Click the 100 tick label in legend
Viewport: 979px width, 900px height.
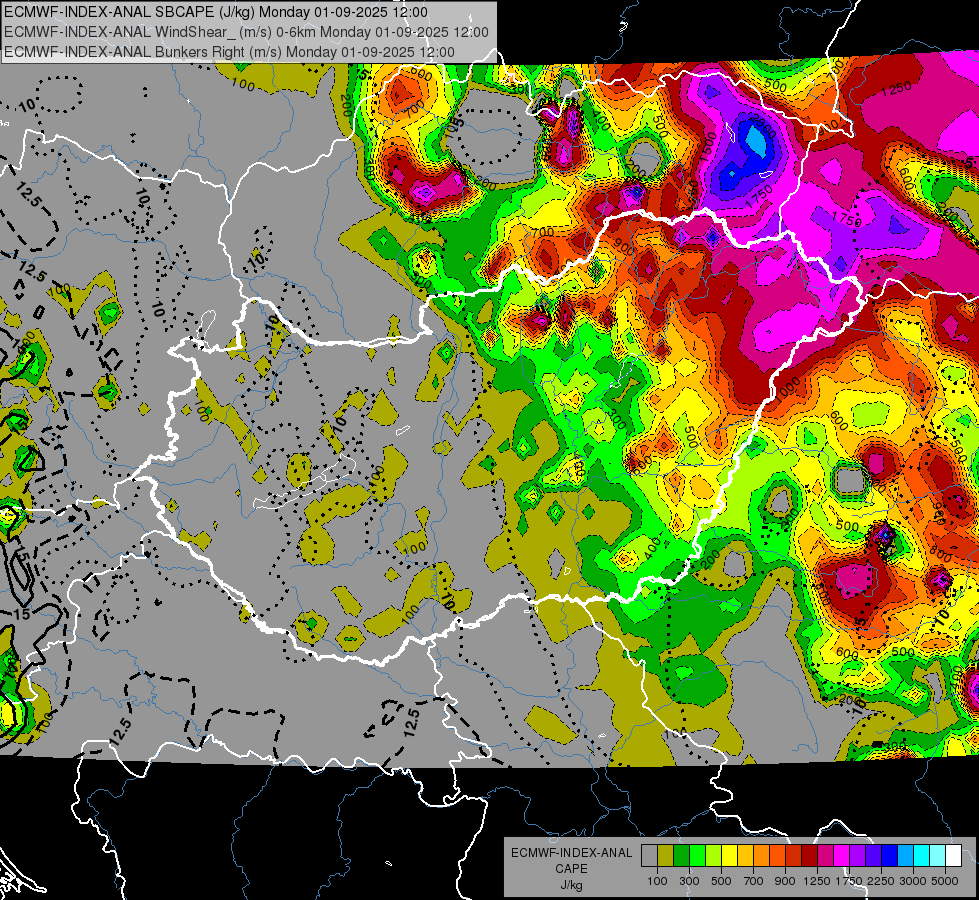(x=657, y=881)
